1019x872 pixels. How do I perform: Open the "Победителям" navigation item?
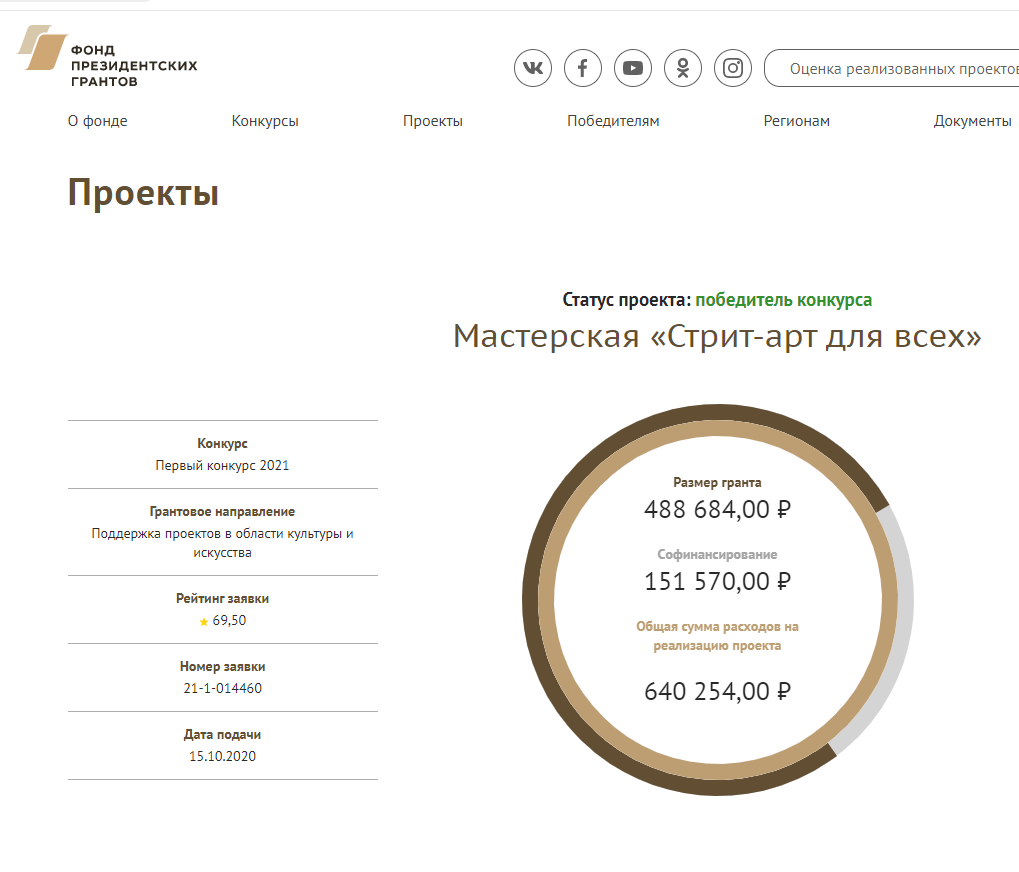click(613, 121)
